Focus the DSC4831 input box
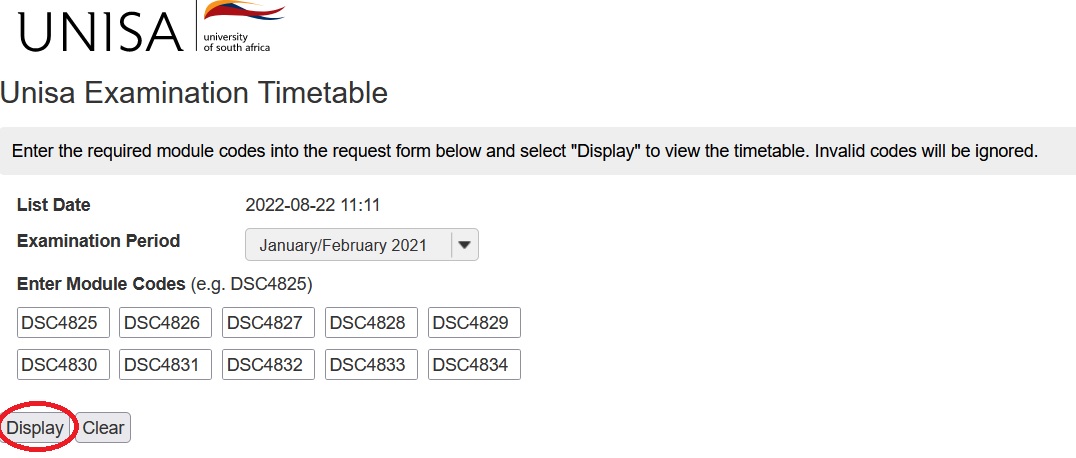The height and width of the screenshot is (458, 1076). pyautogui.click(x=166, y=365)
